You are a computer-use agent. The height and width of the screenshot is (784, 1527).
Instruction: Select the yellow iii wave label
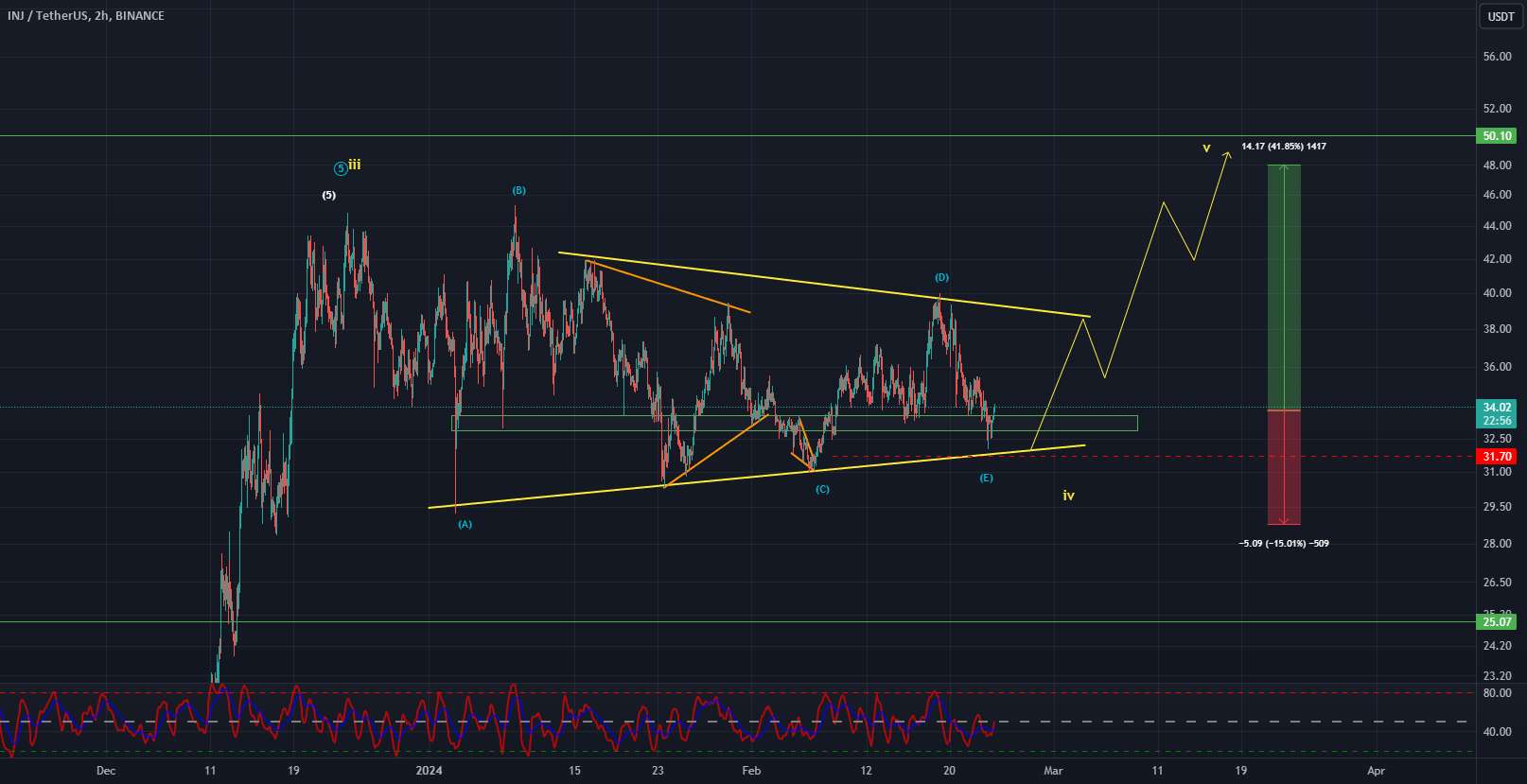(x=354, y=165)
